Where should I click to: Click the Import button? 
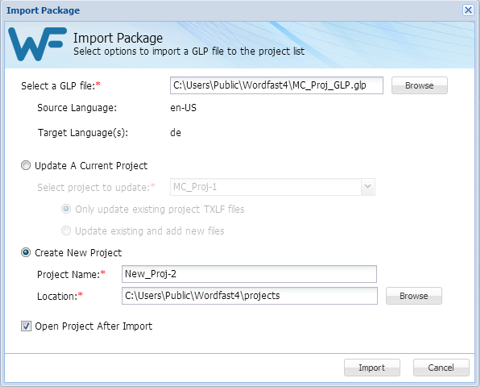372,367
